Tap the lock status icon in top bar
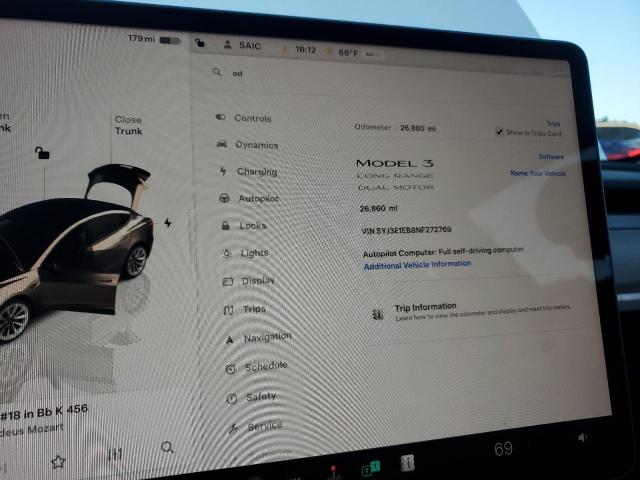 (x=200, y=43)
